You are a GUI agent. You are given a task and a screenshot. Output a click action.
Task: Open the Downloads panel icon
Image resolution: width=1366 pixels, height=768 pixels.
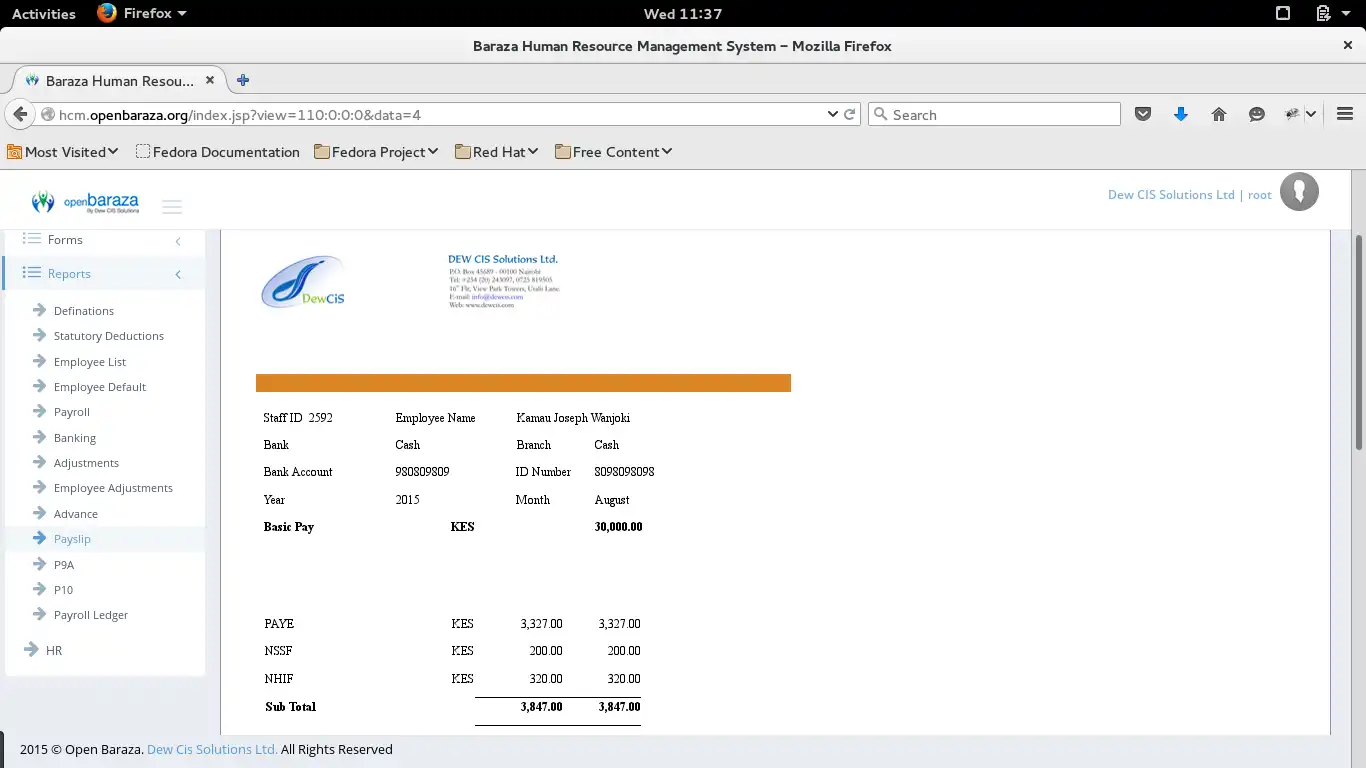(x=1181, y=114)
